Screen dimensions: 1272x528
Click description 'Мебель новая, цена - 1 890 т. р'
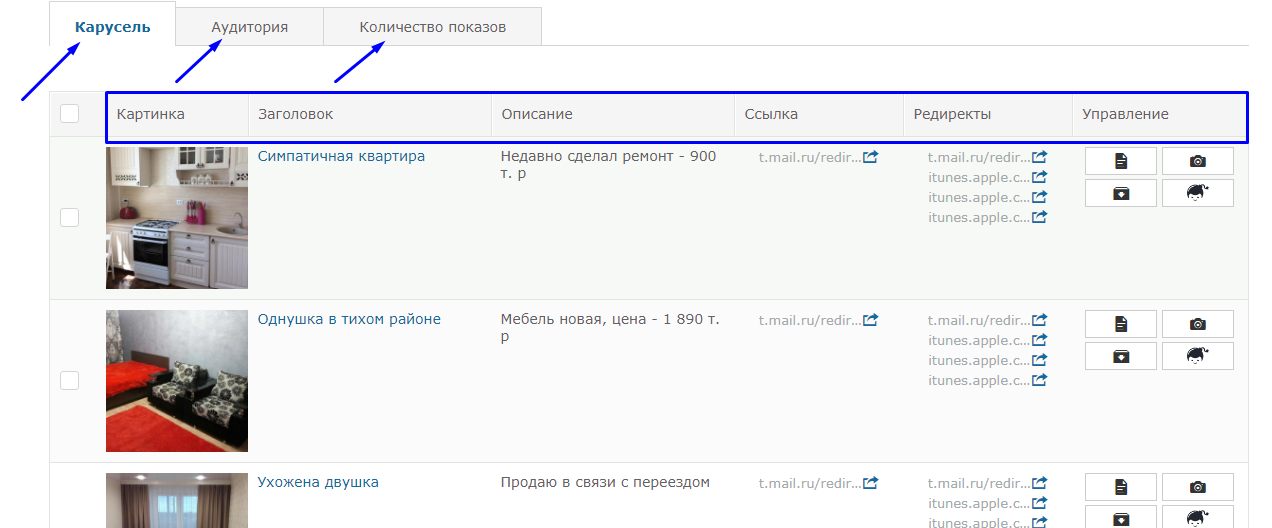(610, 328)
